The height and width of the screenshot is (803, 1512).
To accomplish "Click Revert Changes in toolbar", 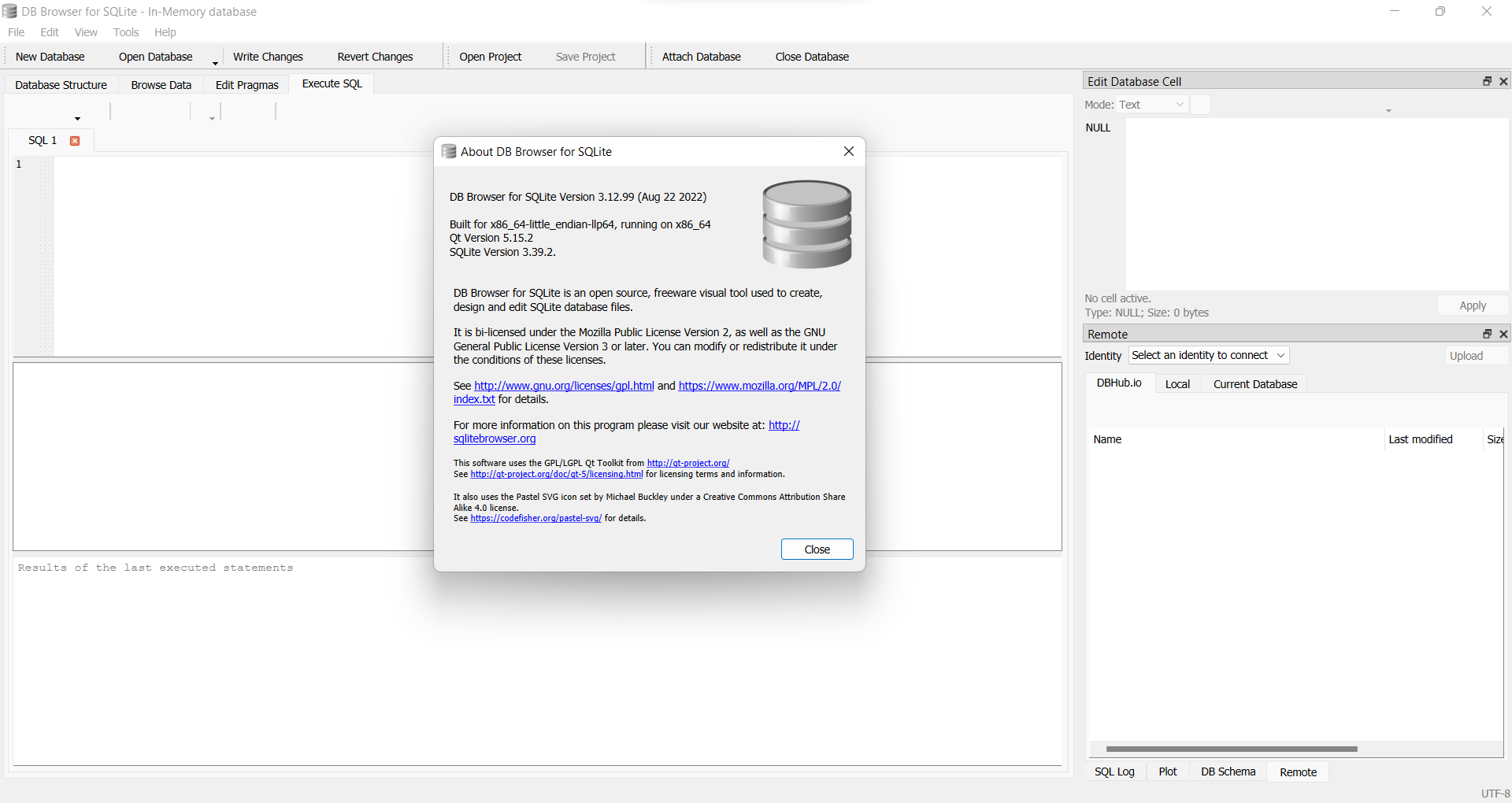I will (375, 57).
